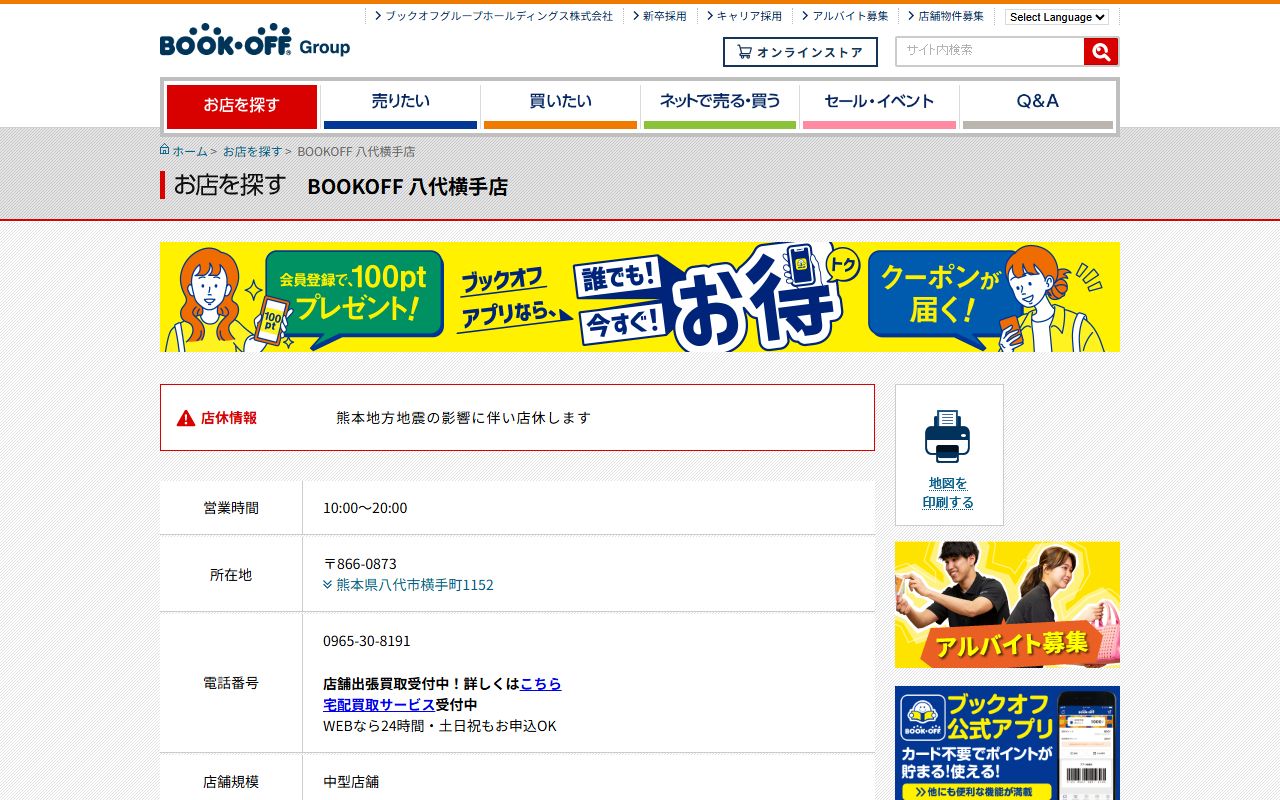Open the 宅配買取サービス link
The width and height of the screenshot is (1280, 800).
click(x=379, y=705)
